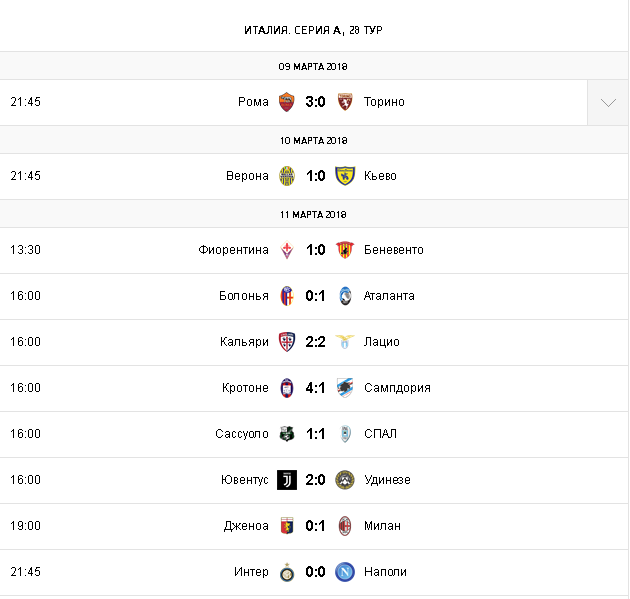Click the Италия. Серия А, 28 тур heading

(x=315, y=30)
